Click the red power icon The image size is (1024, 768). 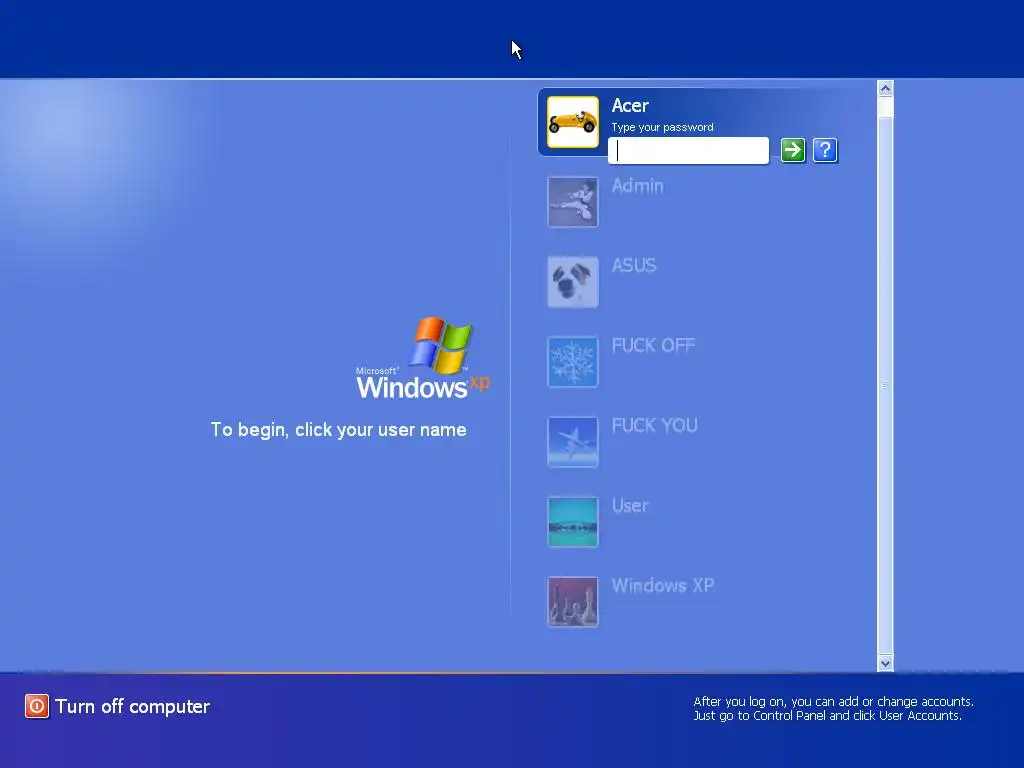coord(37,706)
